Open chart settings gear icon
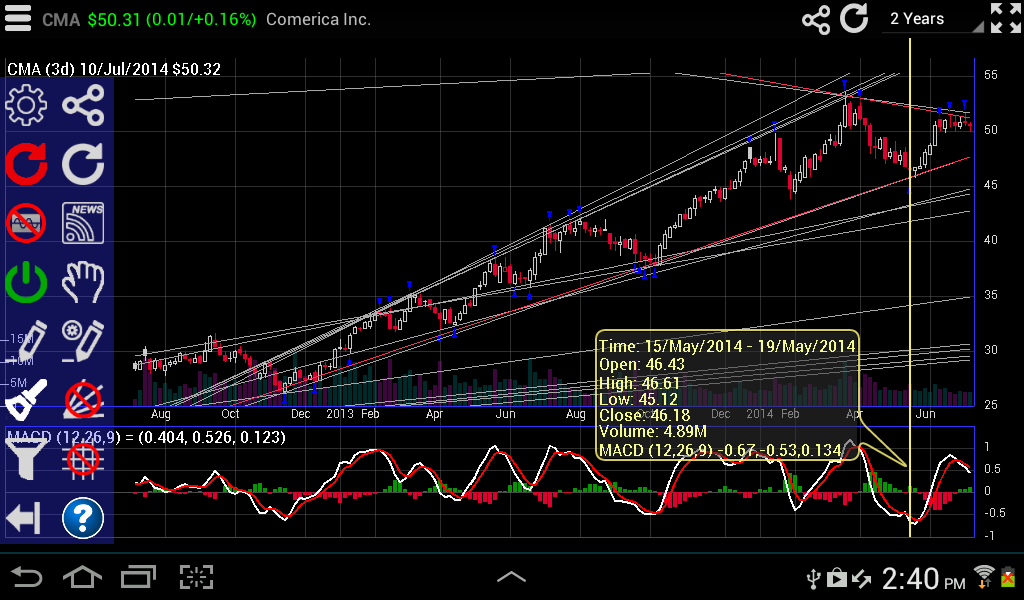The height and width of the screenshot is (600, 1024). [x=26, y=104]
